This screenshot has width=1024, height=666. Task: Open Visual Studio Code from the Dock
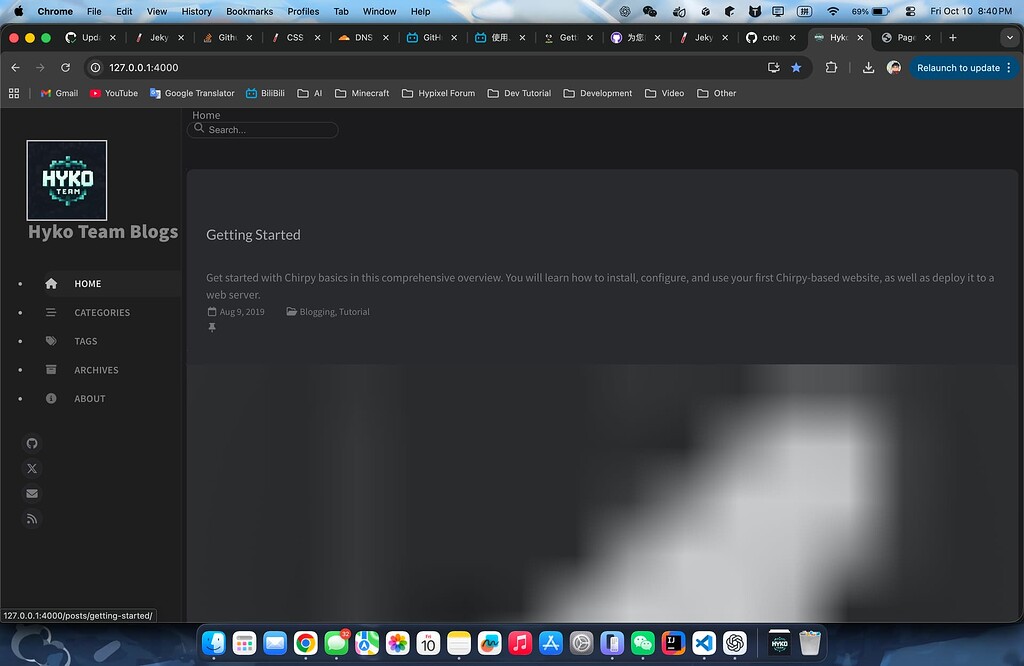click(x=704, y=644)
